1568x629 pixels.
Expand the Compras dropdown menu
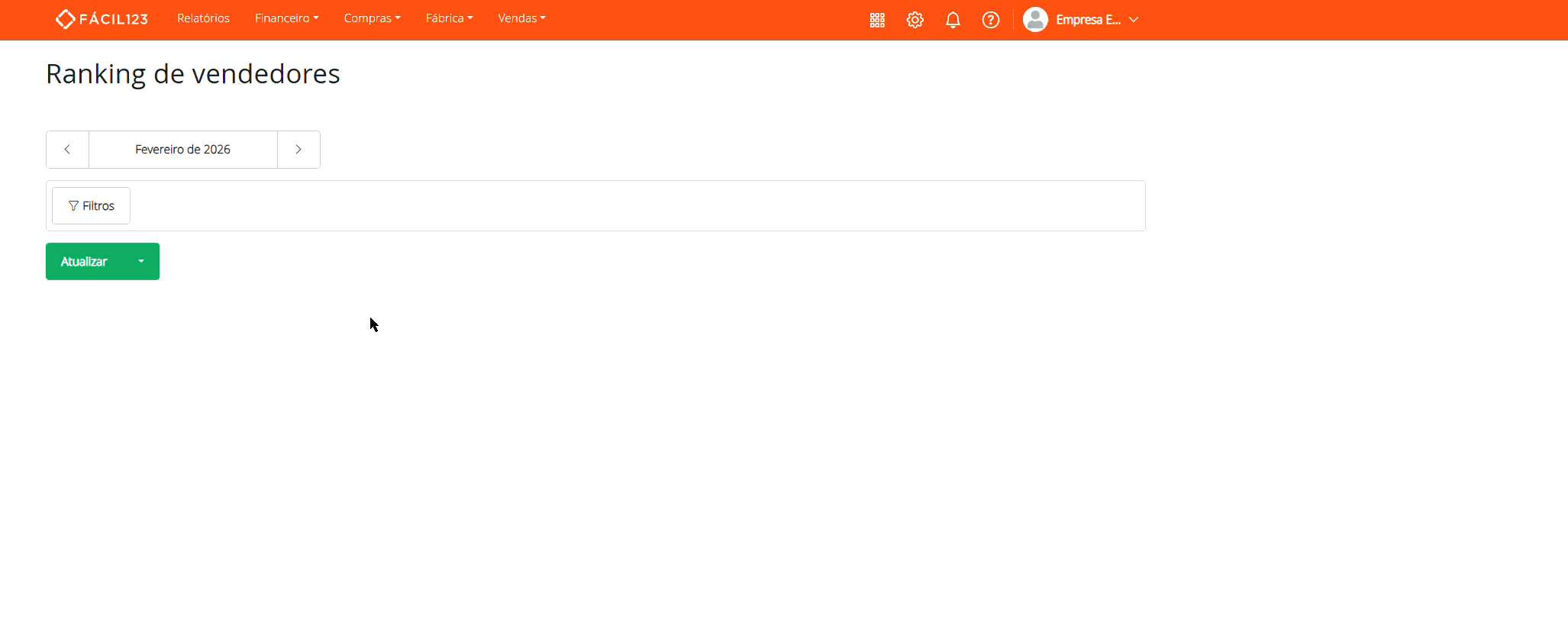tap(372, 18)
